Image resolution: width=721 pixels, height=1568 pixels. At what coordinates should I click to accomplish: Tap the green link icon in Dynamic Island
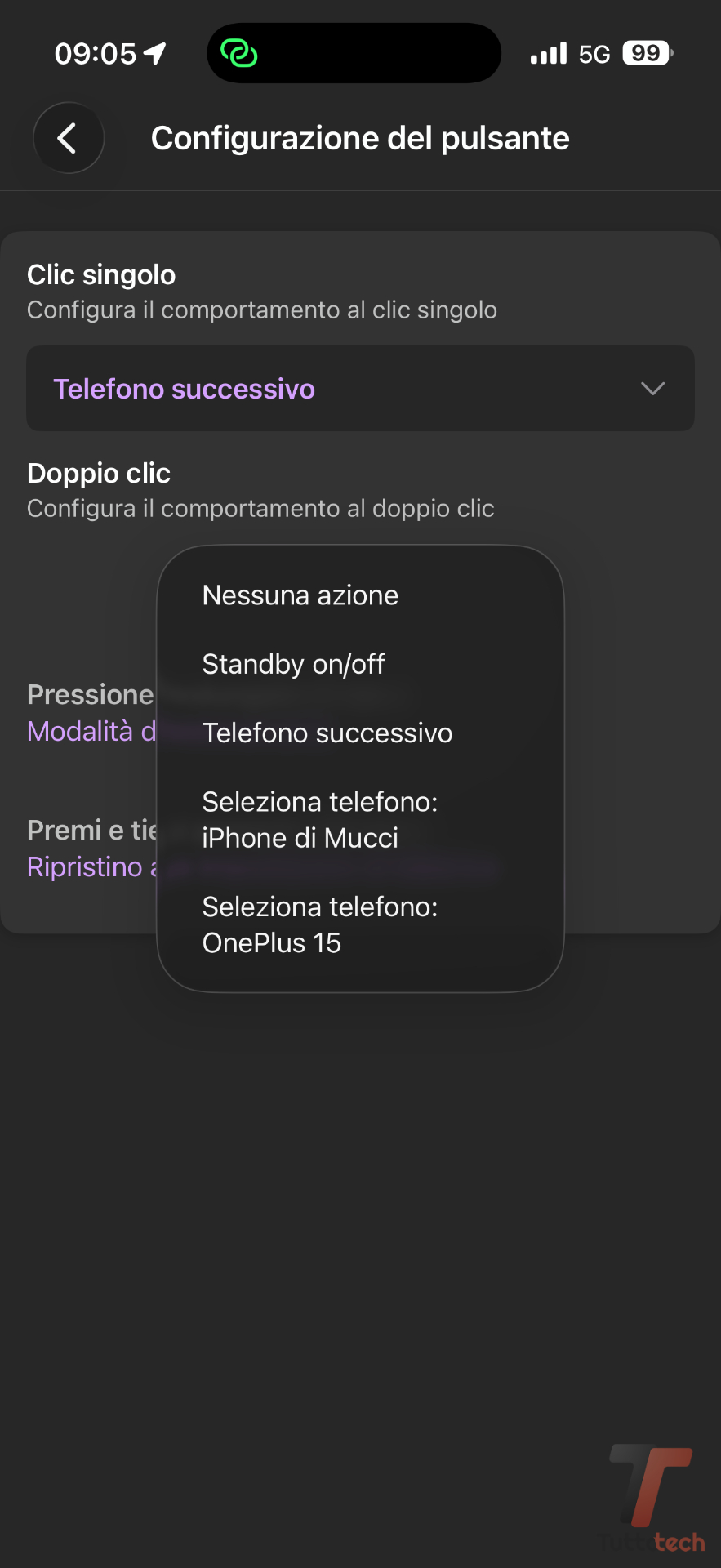coord(239,54)
